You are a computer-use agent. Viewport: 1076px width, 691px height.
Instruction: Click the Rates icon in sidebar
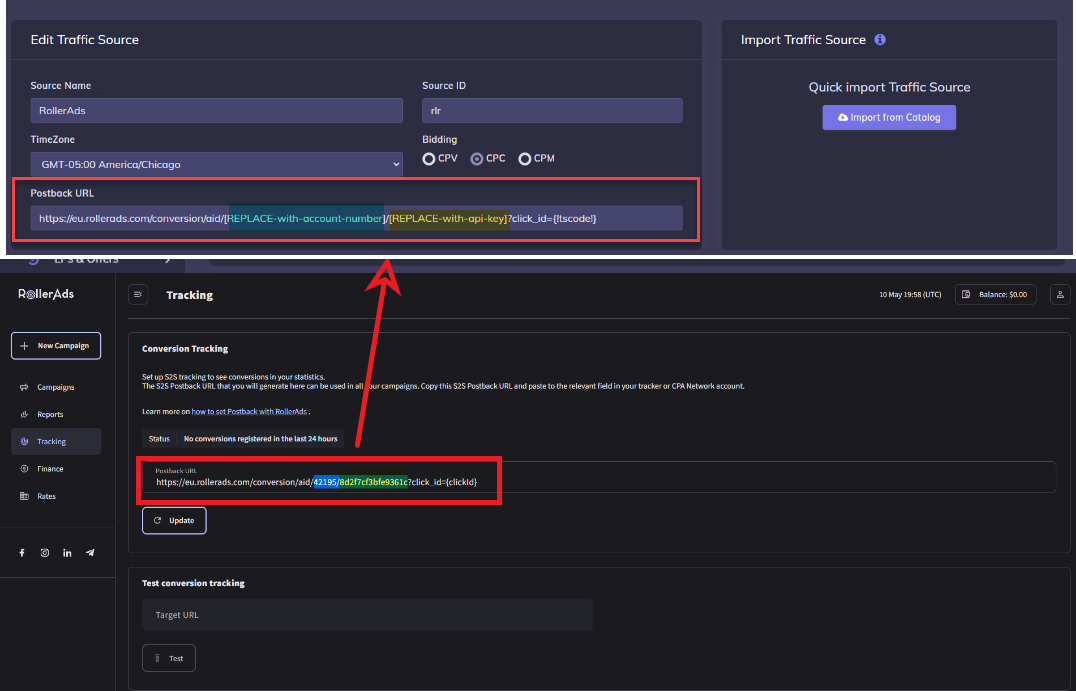(24, 496)
